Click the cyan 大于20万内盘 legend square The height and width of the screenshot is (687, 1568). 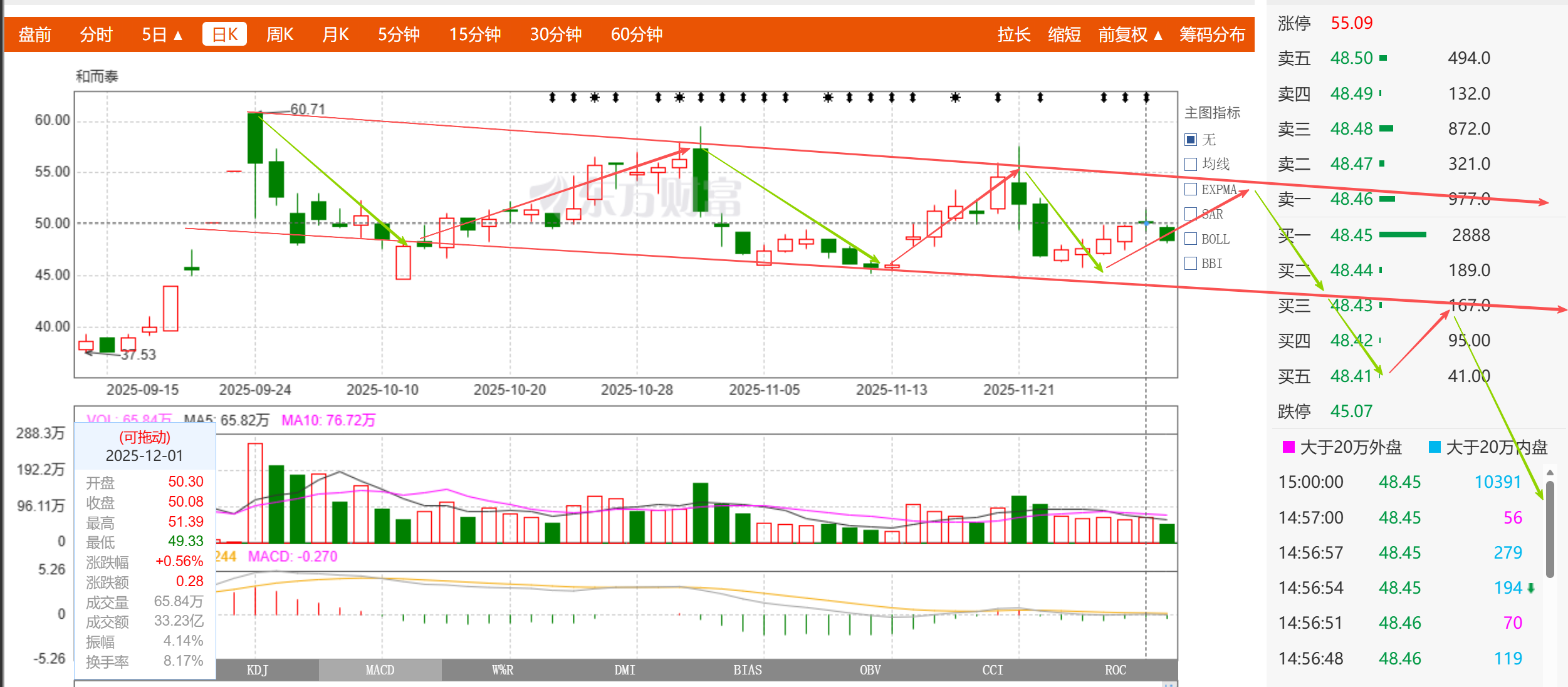coord(1434,447)
